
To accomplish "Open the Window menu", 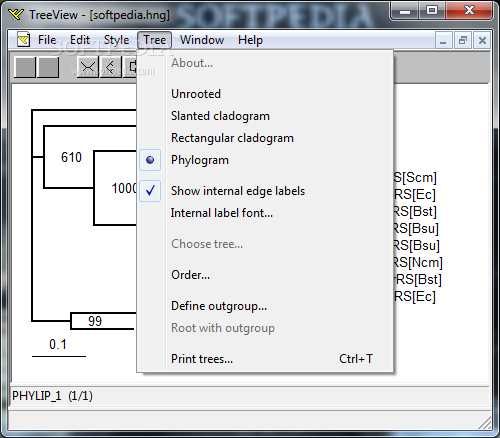I will tap(202, 40).
